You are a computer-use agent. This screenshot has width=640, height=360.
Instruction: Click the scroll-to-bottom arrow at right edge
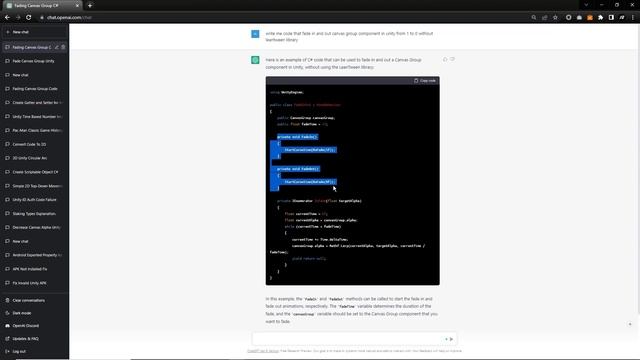[630, 324]
